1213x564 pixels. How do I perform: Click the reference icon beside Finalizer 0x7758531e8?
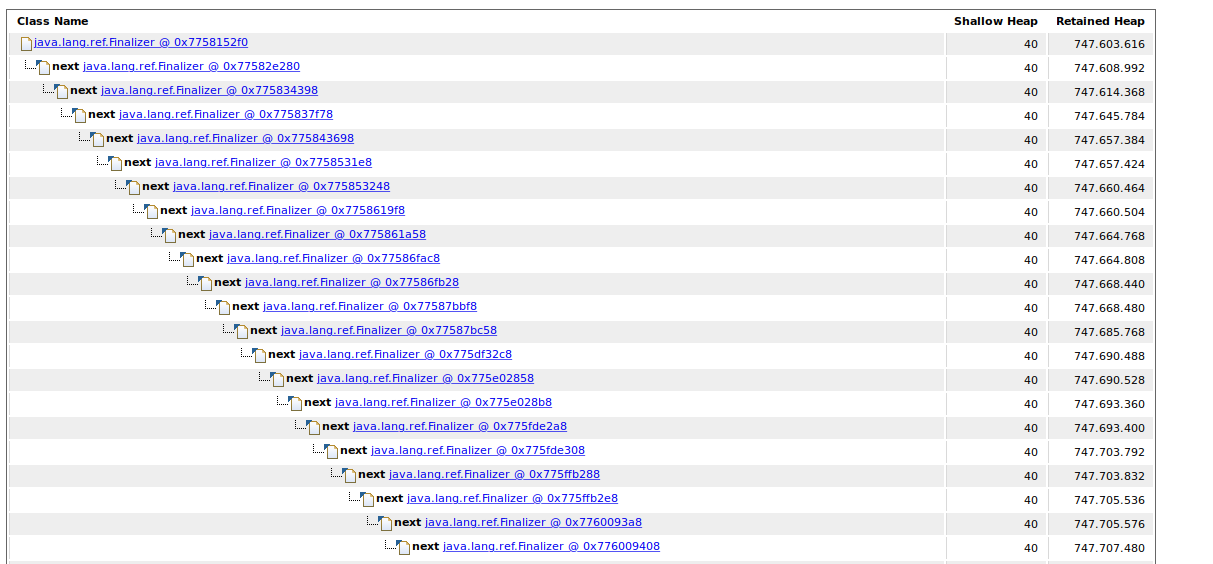[x=115, y=163]
